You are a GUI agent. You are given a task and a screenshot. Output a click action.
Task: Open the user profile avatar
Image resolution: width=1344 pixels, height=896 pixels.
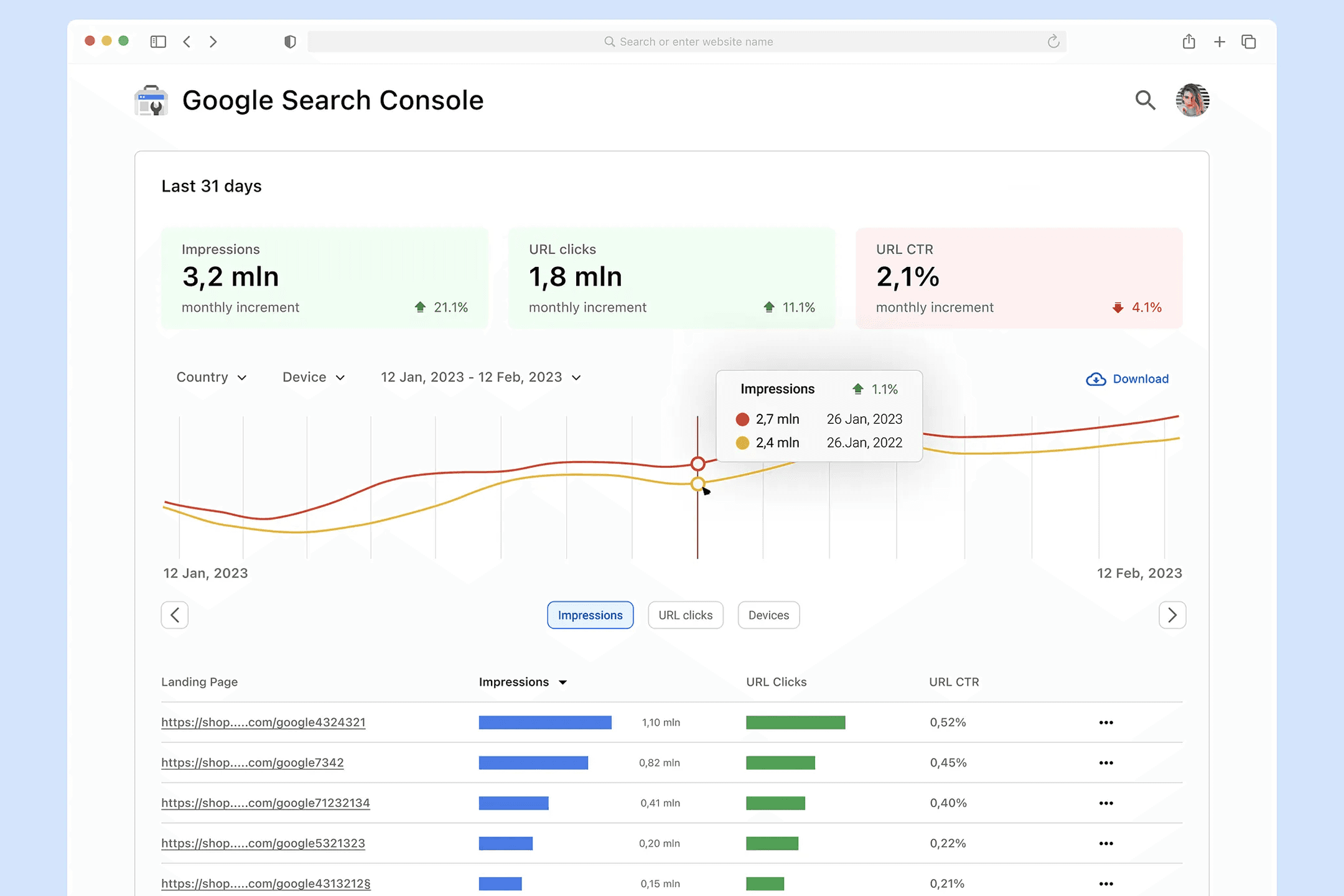click(x=1192, y=100)
